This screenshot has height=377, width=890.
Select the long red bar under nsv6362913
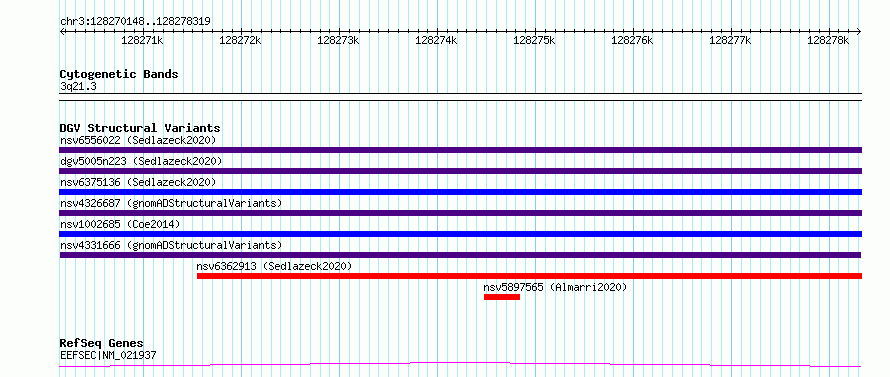[530, 276]
